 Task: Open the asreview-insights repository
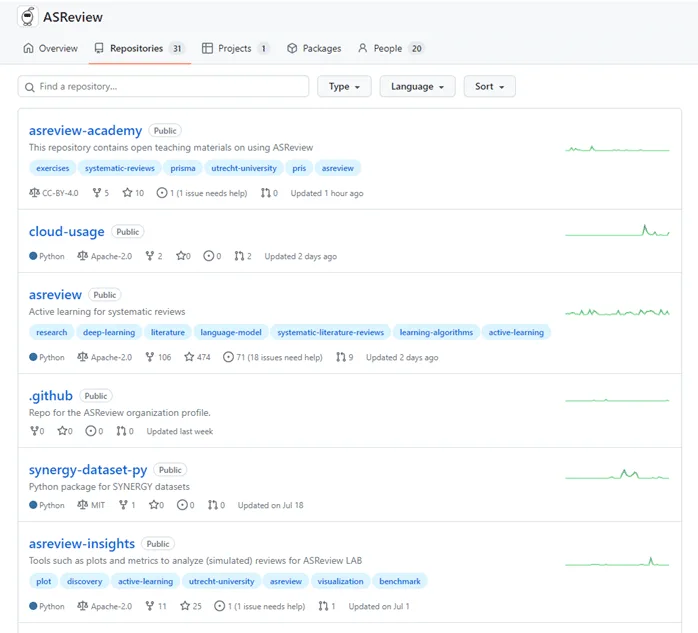[82, 544]
